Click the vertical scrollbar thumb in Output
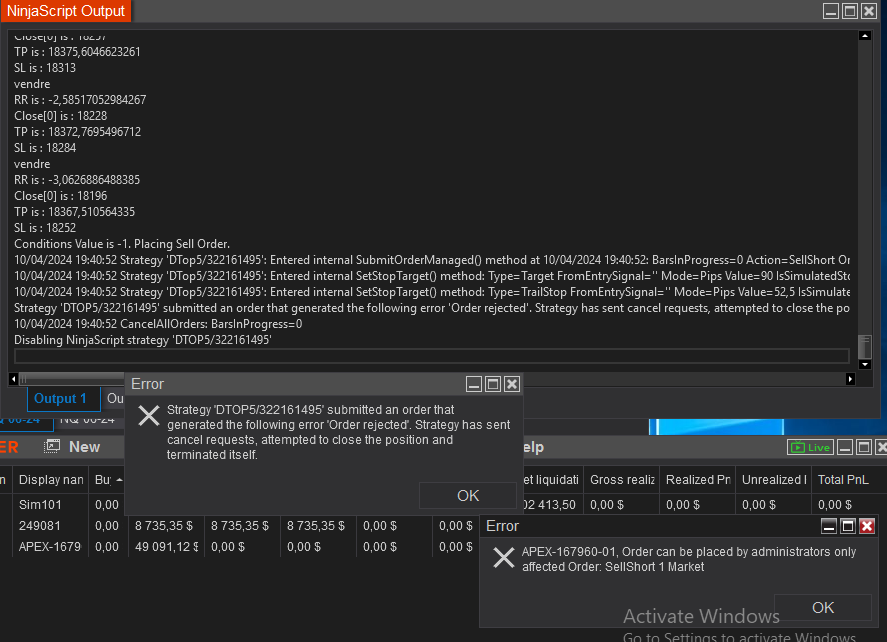Image resolution: width=887 pixels, height=642 pixels. pyautogui.click(x=864, y=346)
